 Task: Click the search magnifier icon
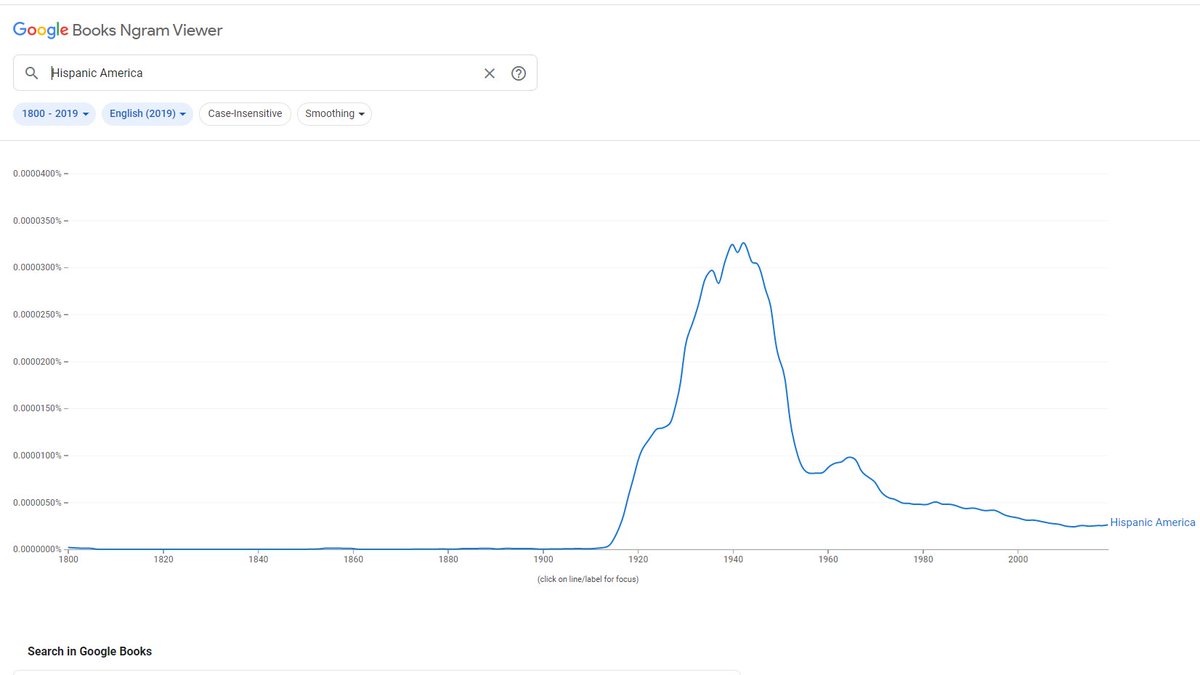[x=32, y=73]
